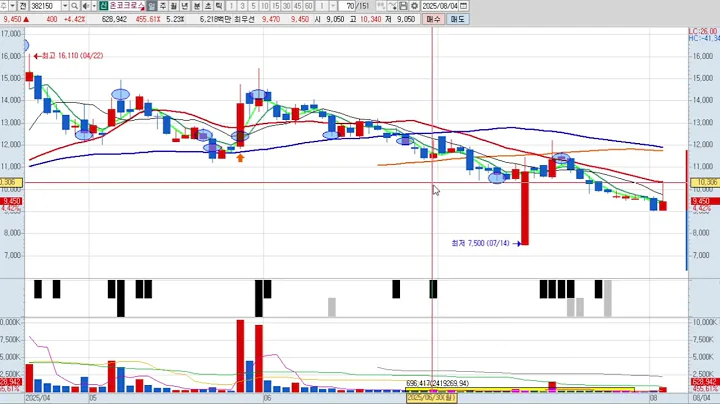Image resolution: width=720 pixels, height=404 pixels.
Task: Open the leftmost 주 type dropdown arrow
Action: (12, 6)
